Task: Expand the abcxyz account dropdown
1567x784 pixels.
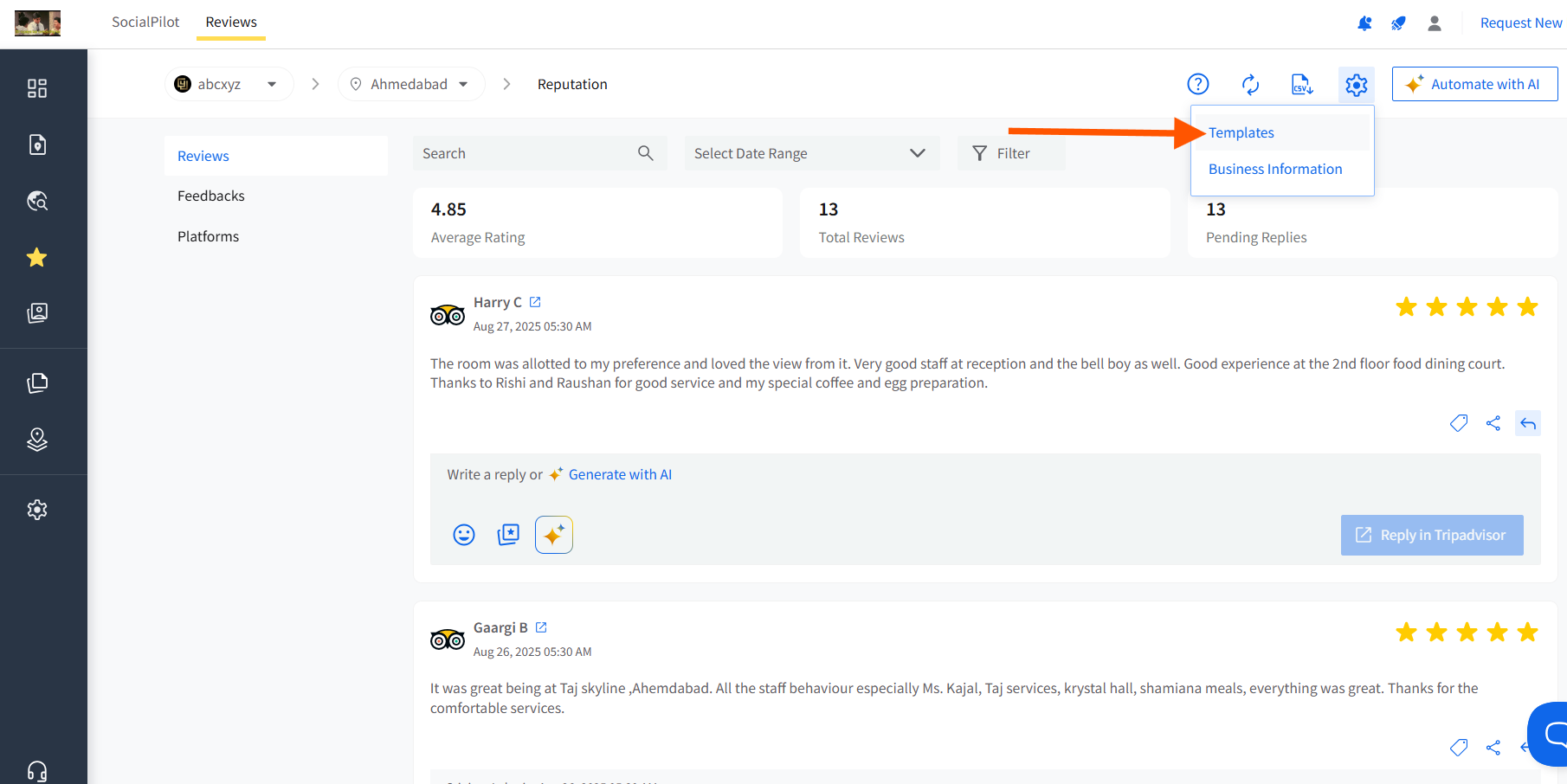Action: point(229,84)
